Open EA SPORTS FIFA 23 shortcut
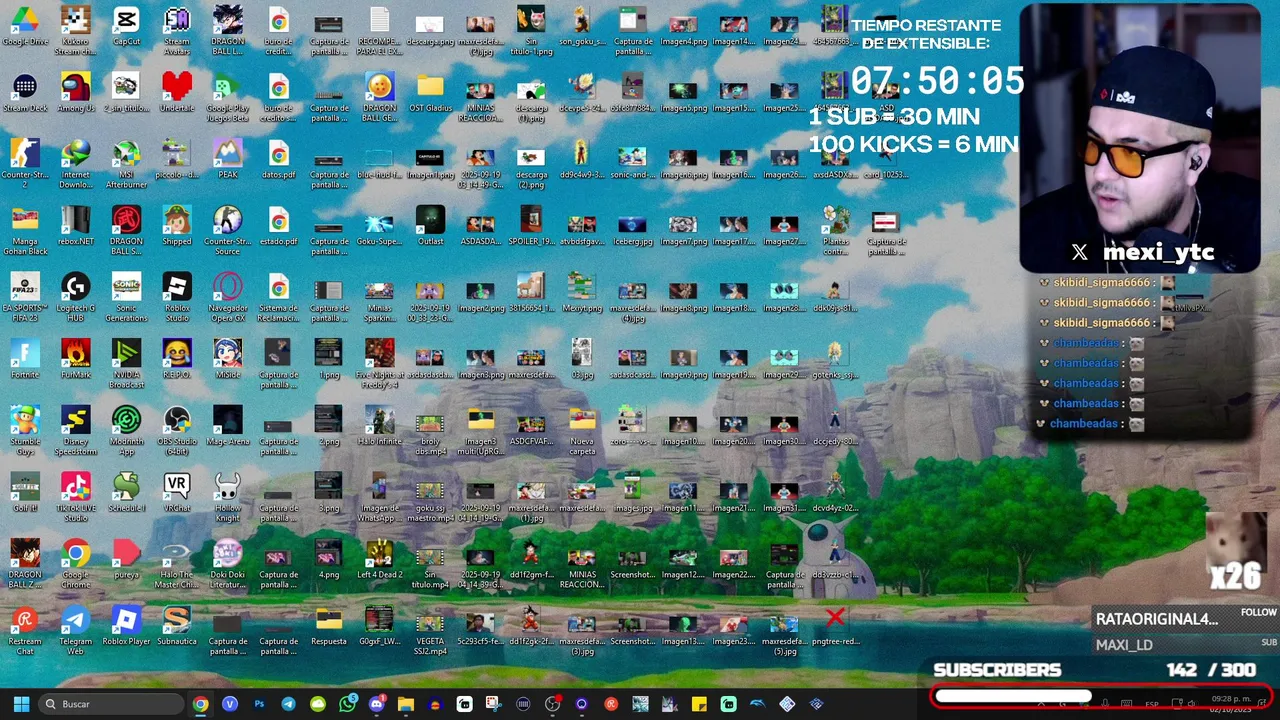Viewport: 1280px width, 720px height. point(25,296)
